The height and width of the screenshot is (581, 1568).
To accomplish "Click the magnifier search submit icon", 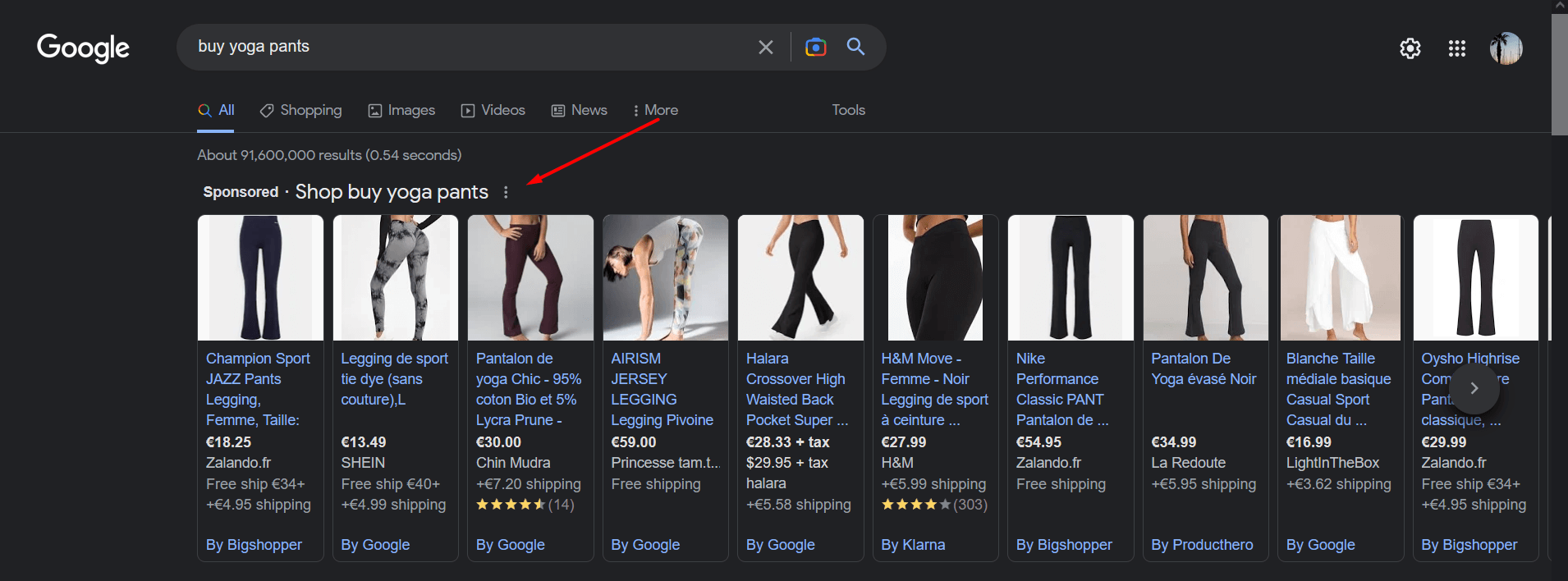I will tap(855, 47).
